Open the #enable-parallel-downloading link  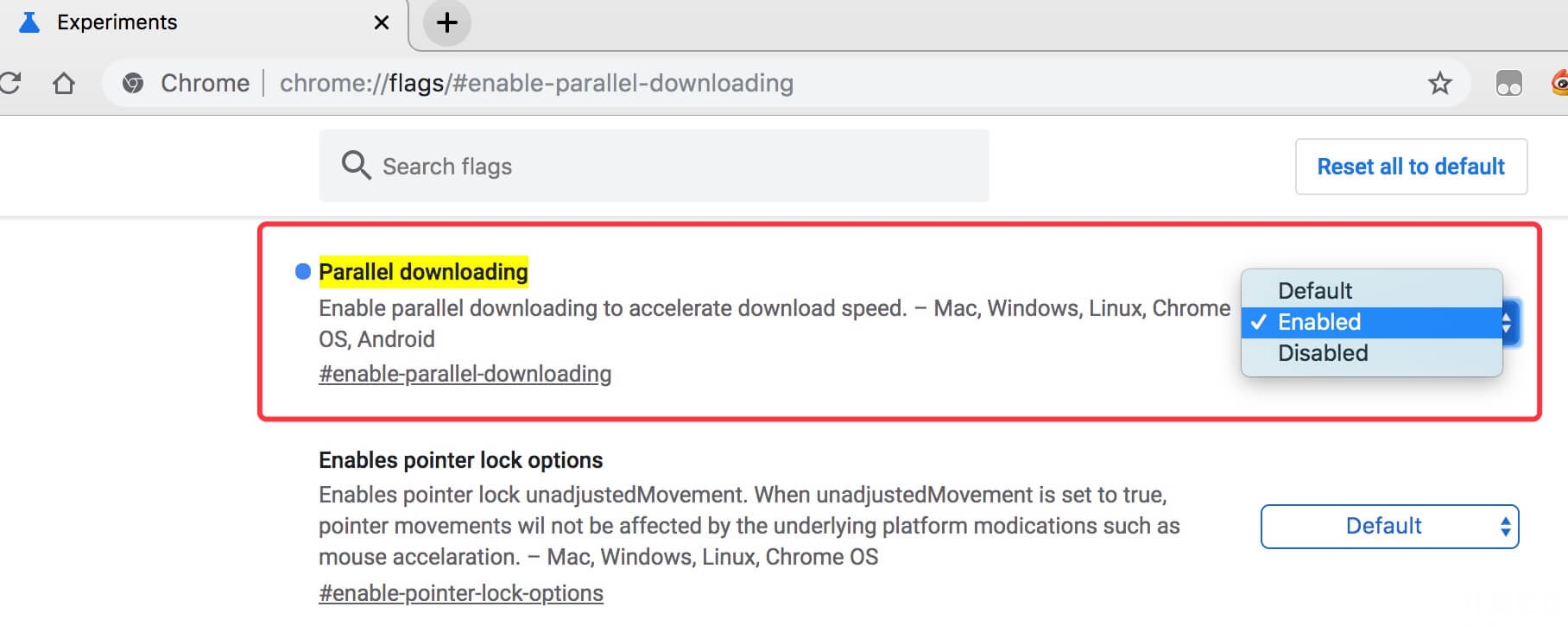[465, 374]
